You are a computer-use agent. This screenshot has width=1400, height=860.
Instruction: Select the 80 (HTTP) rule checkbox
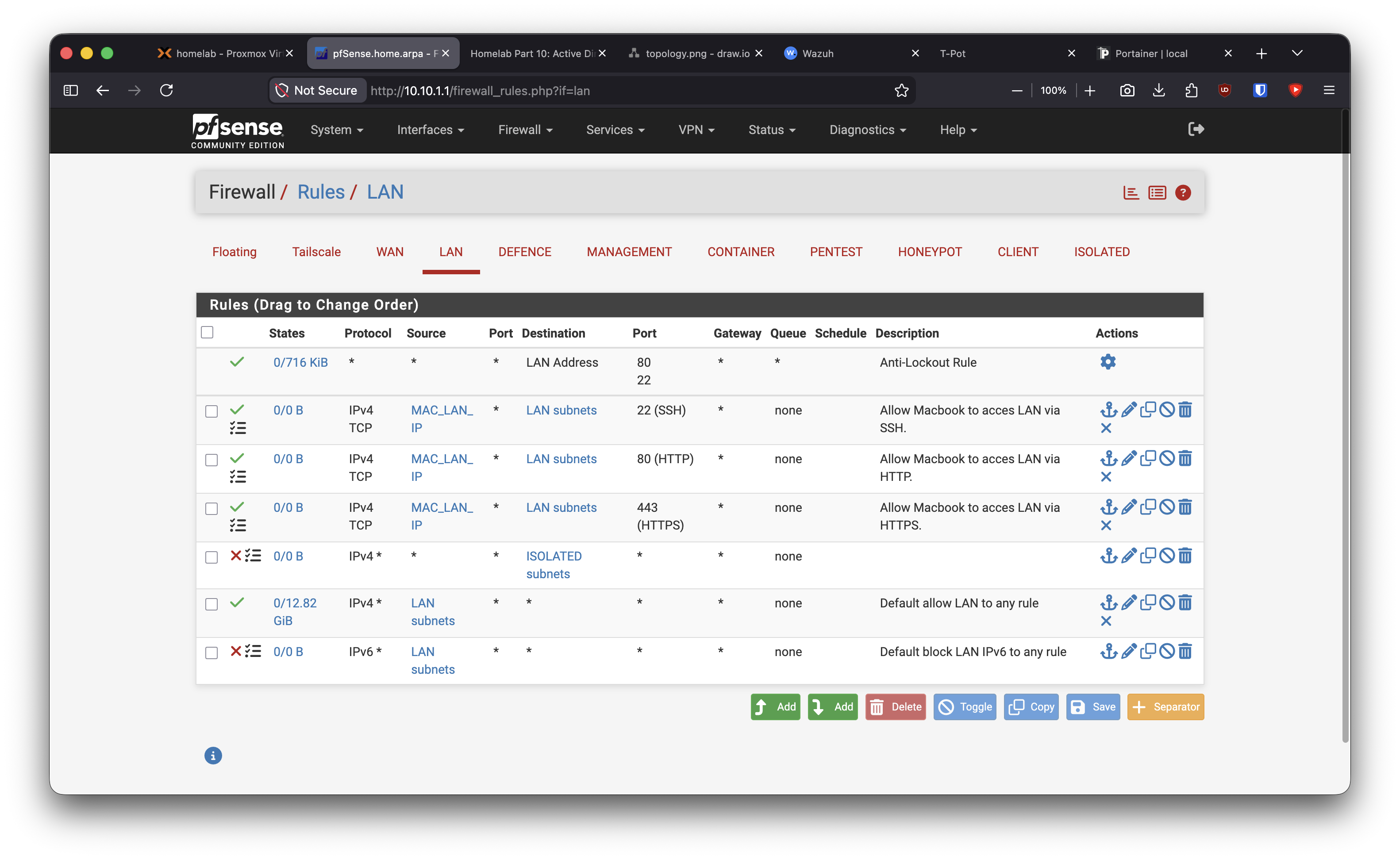click(211, 460)
